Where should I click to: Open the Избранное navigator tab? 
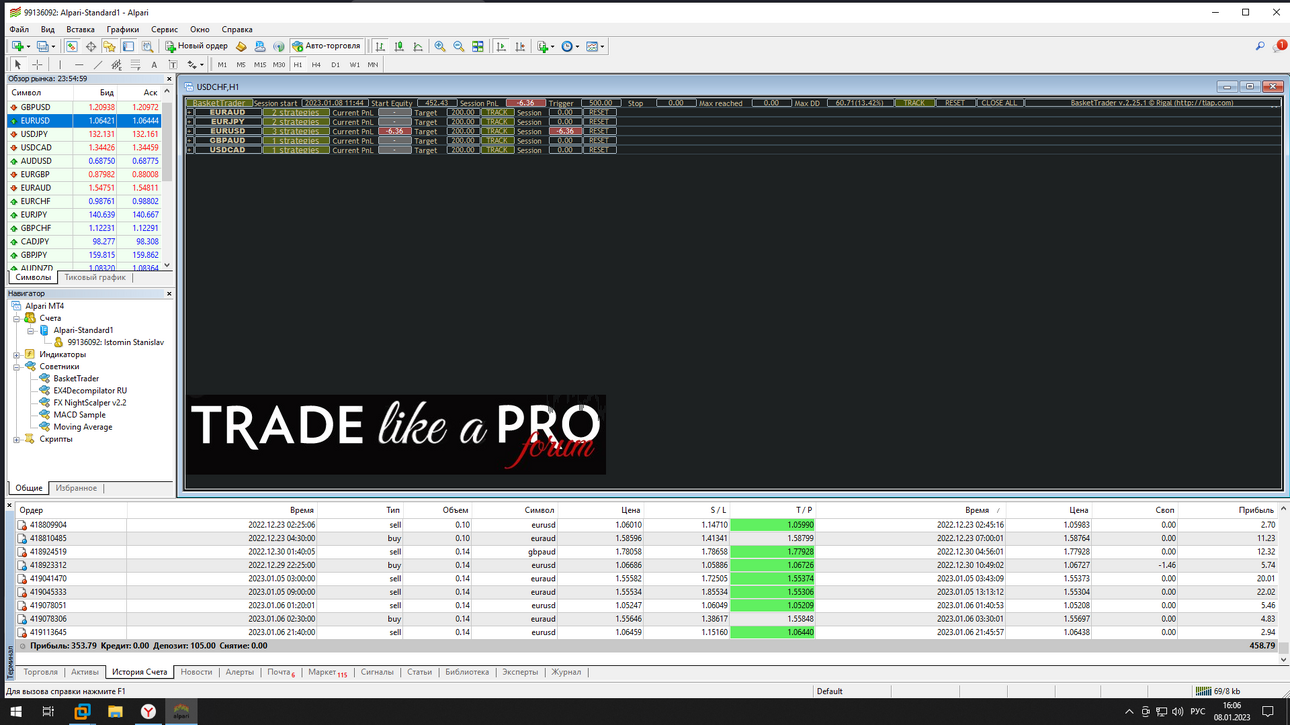76,488
